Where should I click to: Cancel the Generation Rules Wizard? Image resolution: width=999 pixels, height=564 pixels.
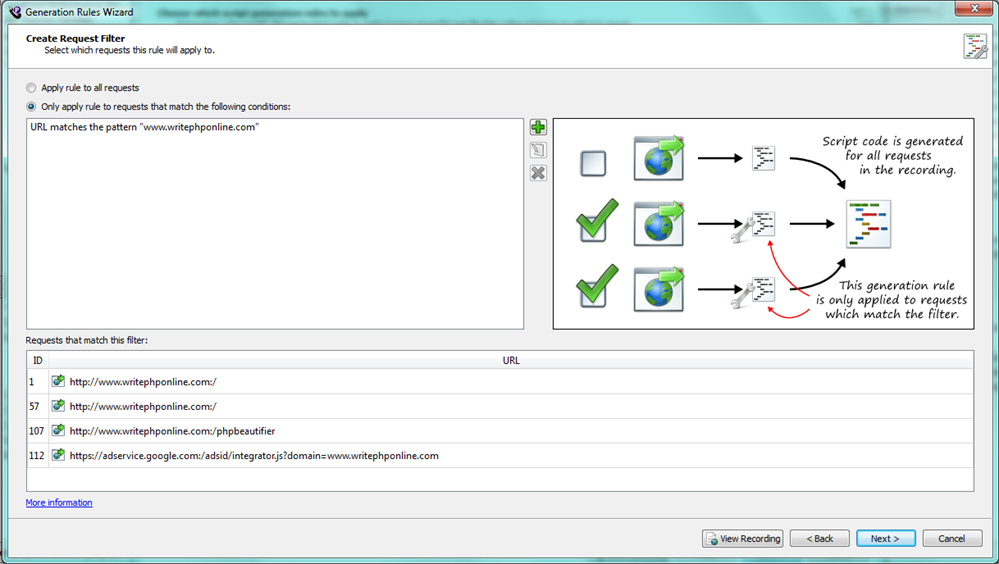tap(952, 538)
